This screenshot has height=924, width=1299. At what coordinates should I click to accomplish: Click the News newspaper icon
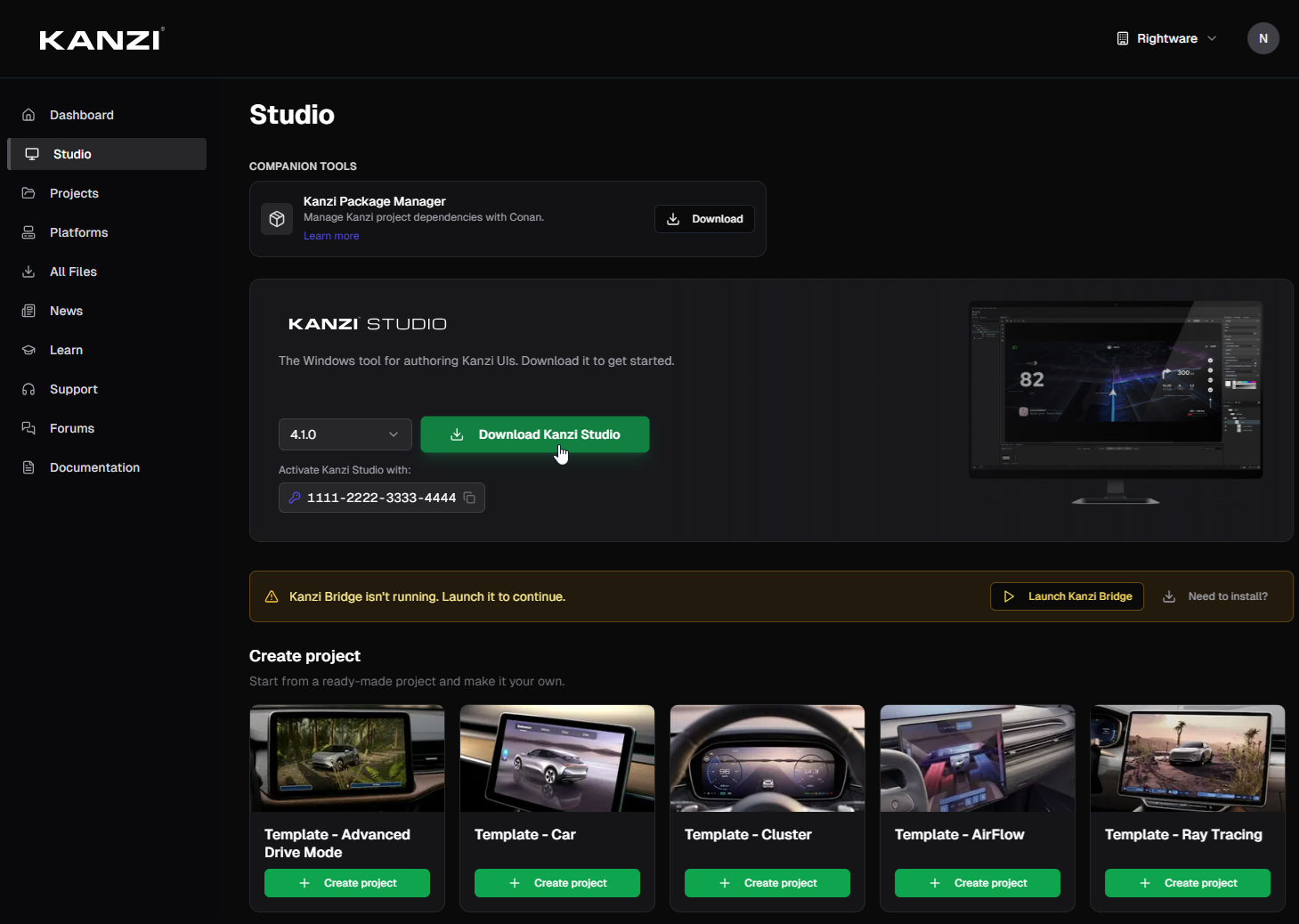pos(28,311)
